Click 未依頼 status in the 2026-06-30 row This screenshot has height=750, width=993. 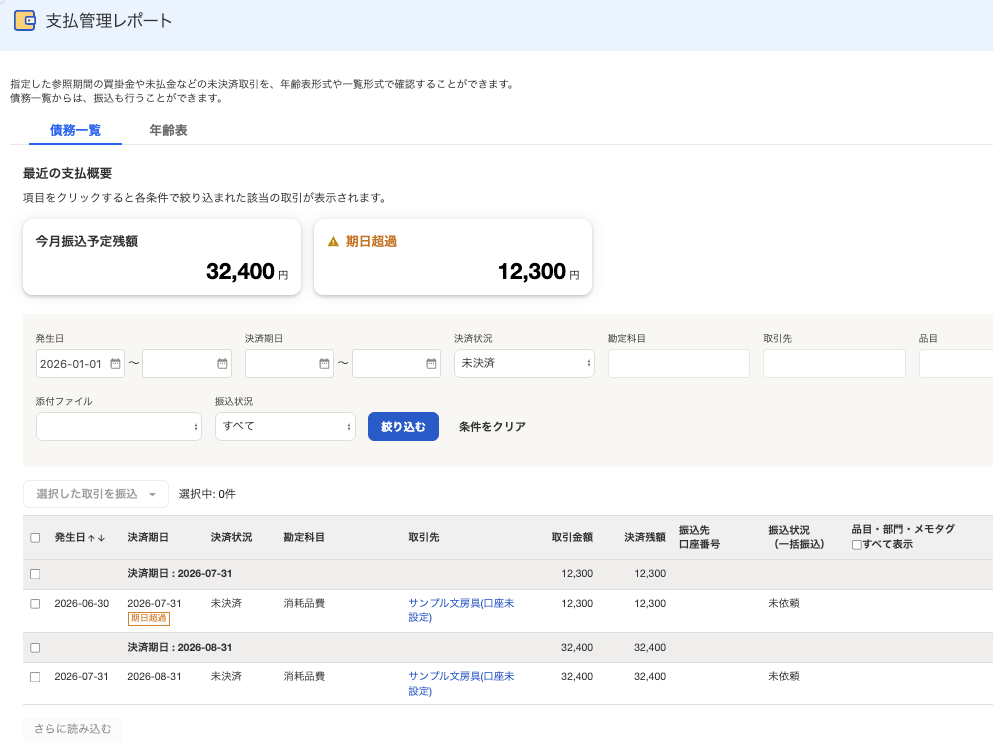tap(783, 603)
